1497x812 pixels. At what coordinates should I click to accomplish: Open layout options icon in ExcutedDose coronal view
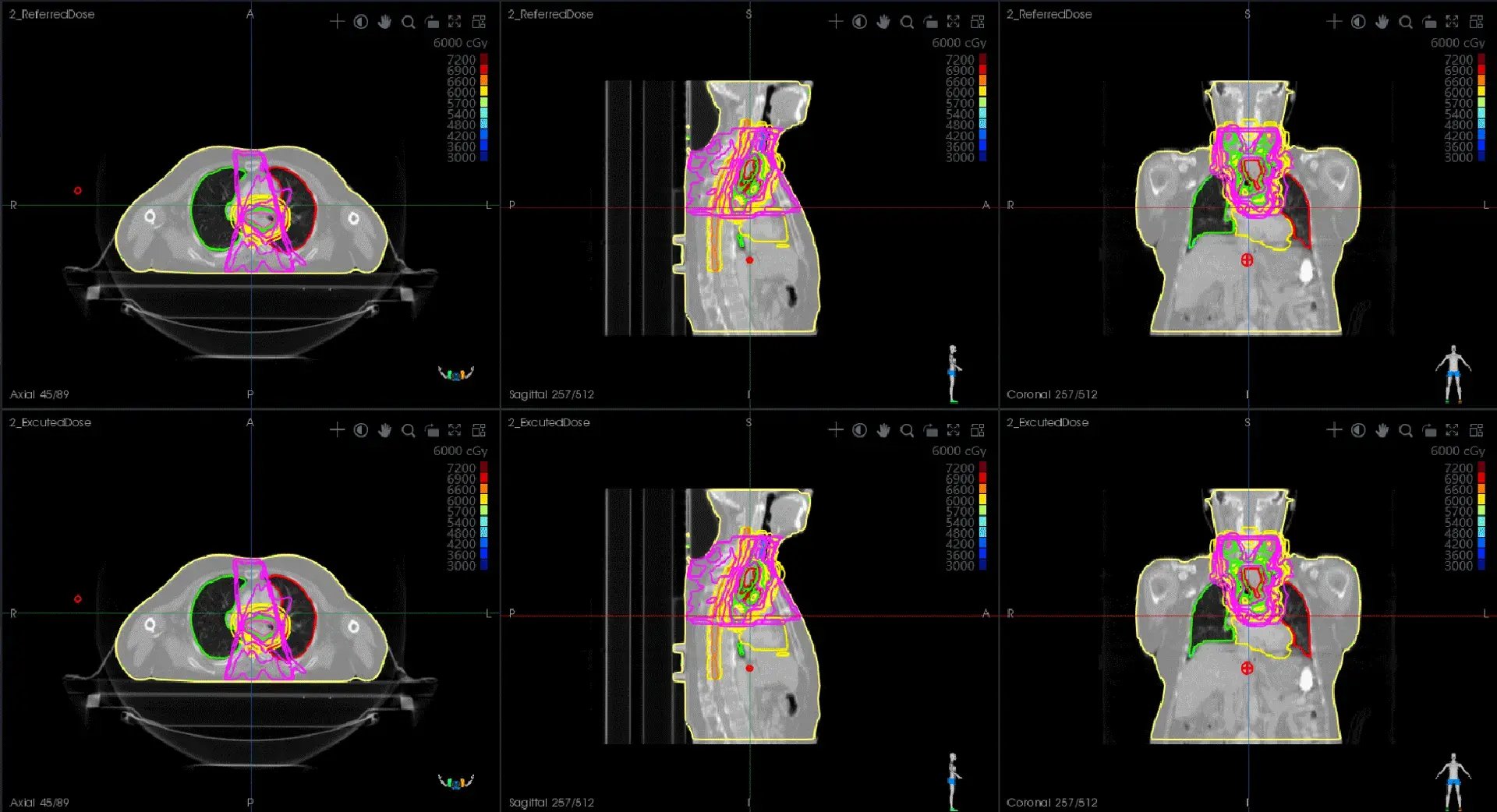(1477, 430)
